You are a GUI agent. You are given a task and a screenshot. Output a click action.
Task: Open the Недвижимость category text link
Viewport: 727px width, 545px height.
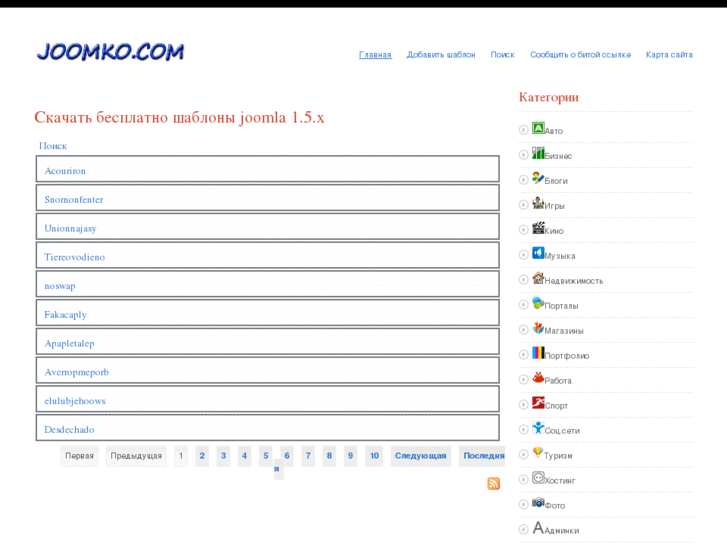(574, 281)
